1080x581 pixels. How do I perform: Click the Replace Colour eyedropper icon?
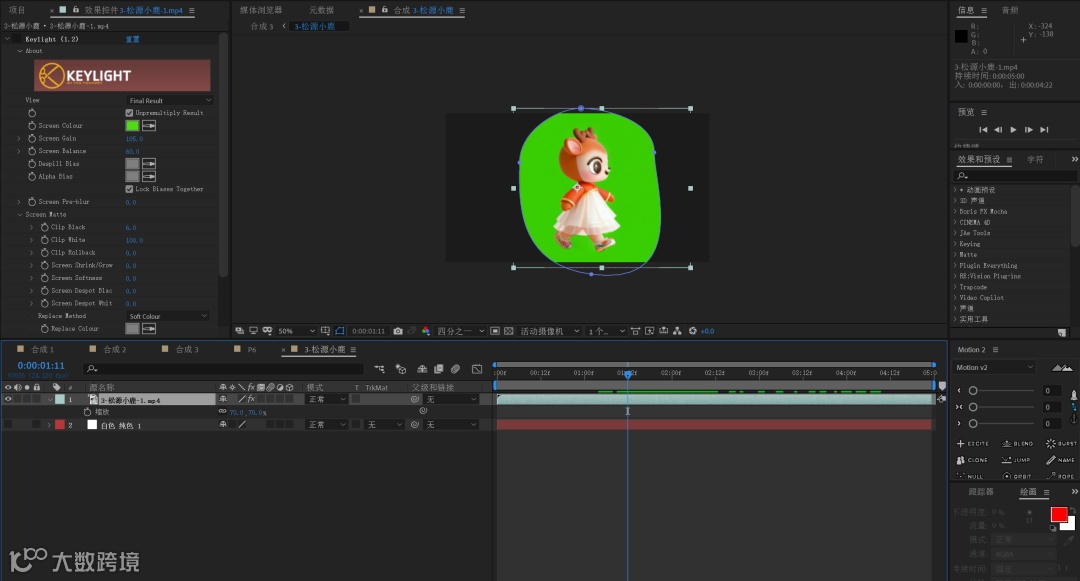[x=149, y=329]
